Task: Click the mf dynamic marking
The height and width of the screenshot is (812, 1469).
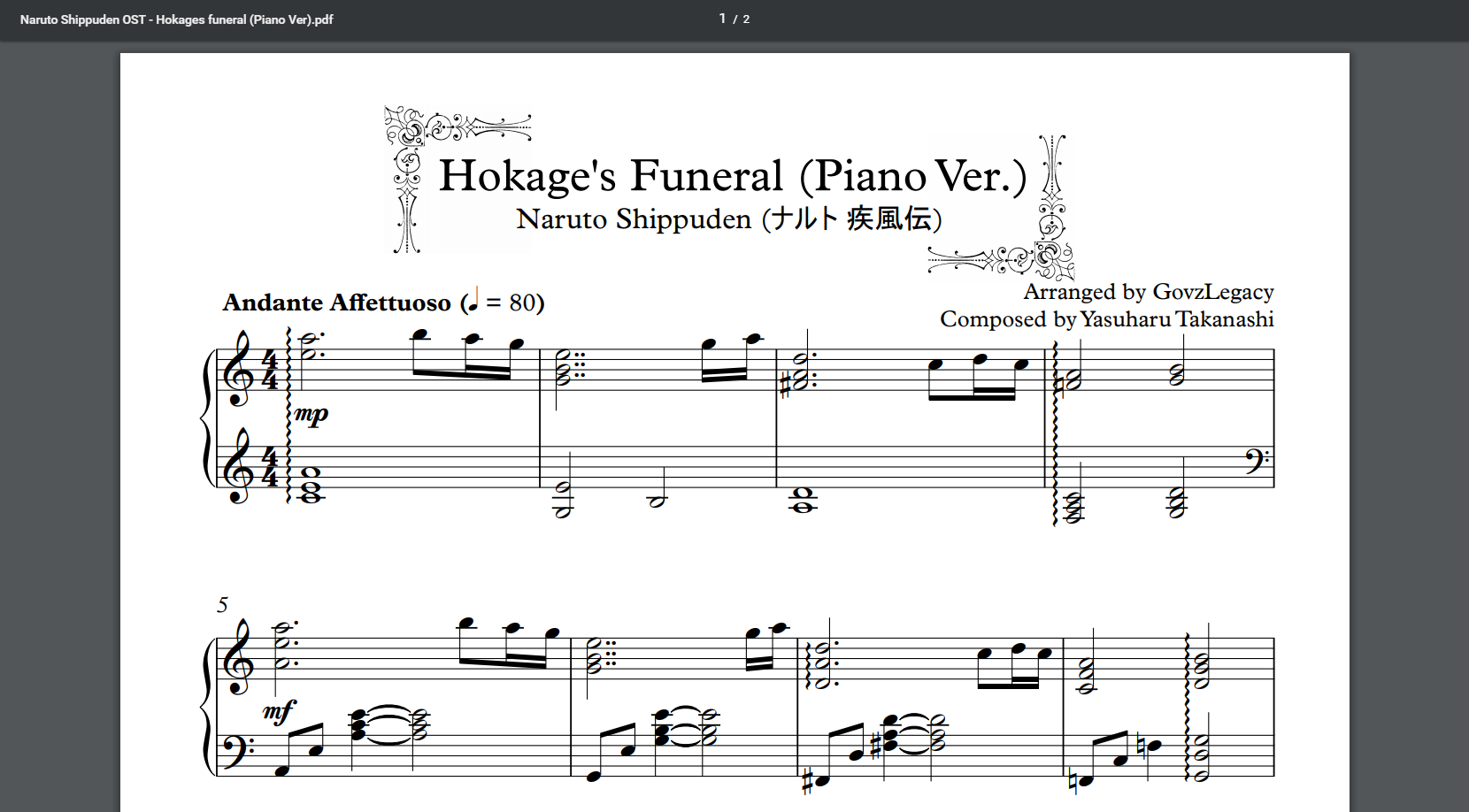Action: tap(278, 711)
